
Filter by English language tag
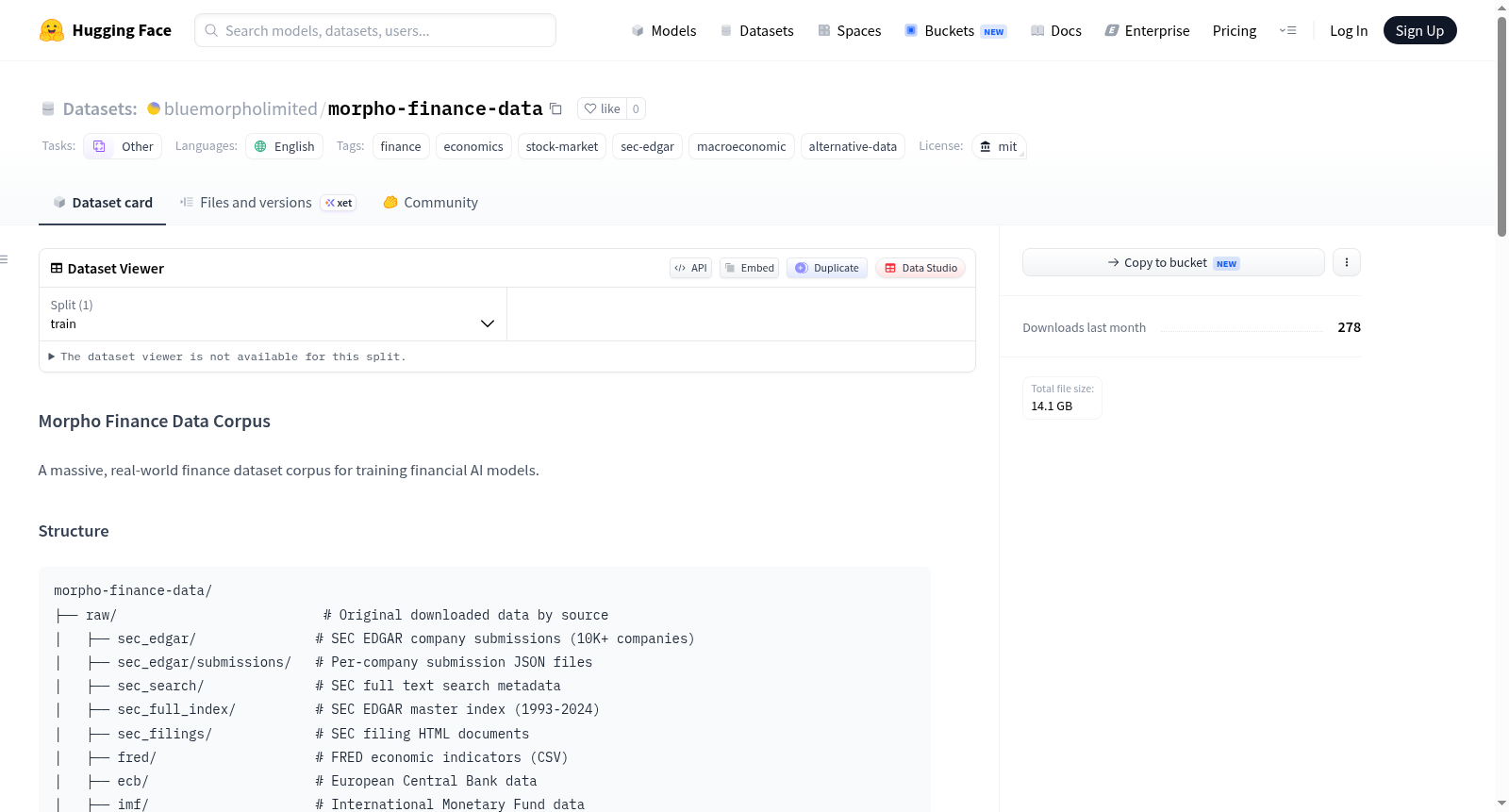point(285,146)
